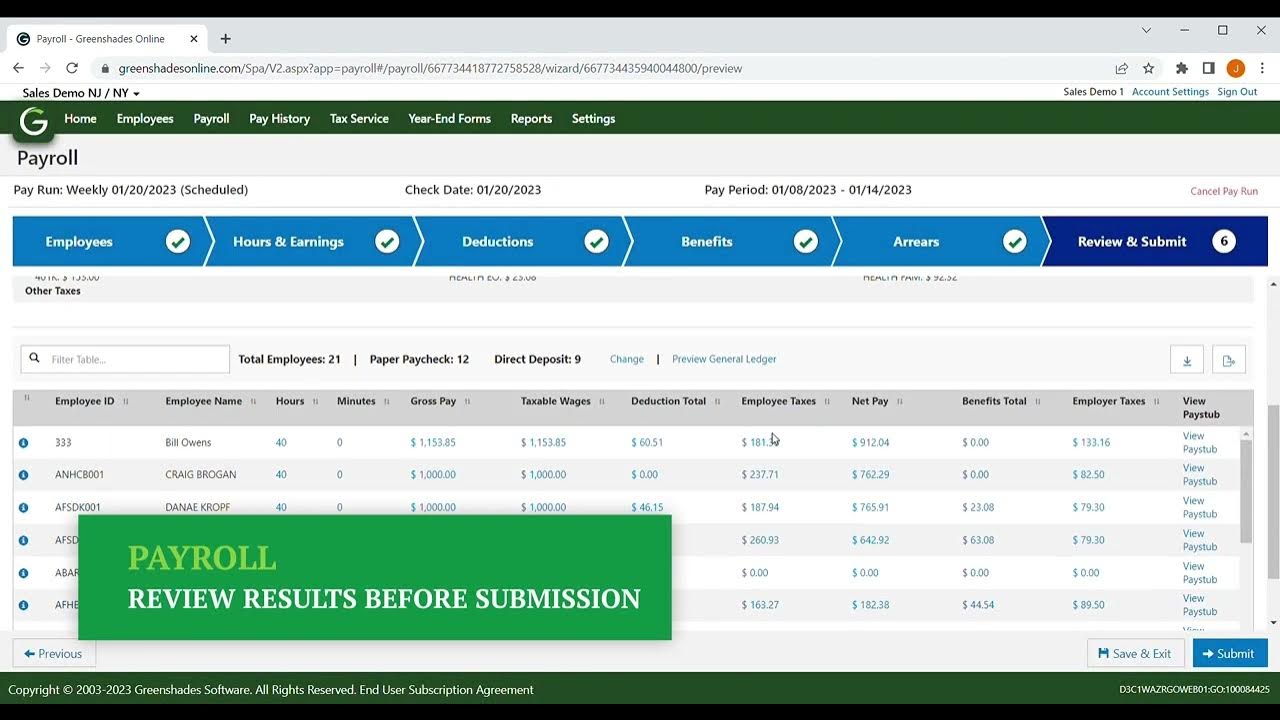The image size is (1280, 720).
Task: Click the export file icon button
Action: click(1229, 360)
